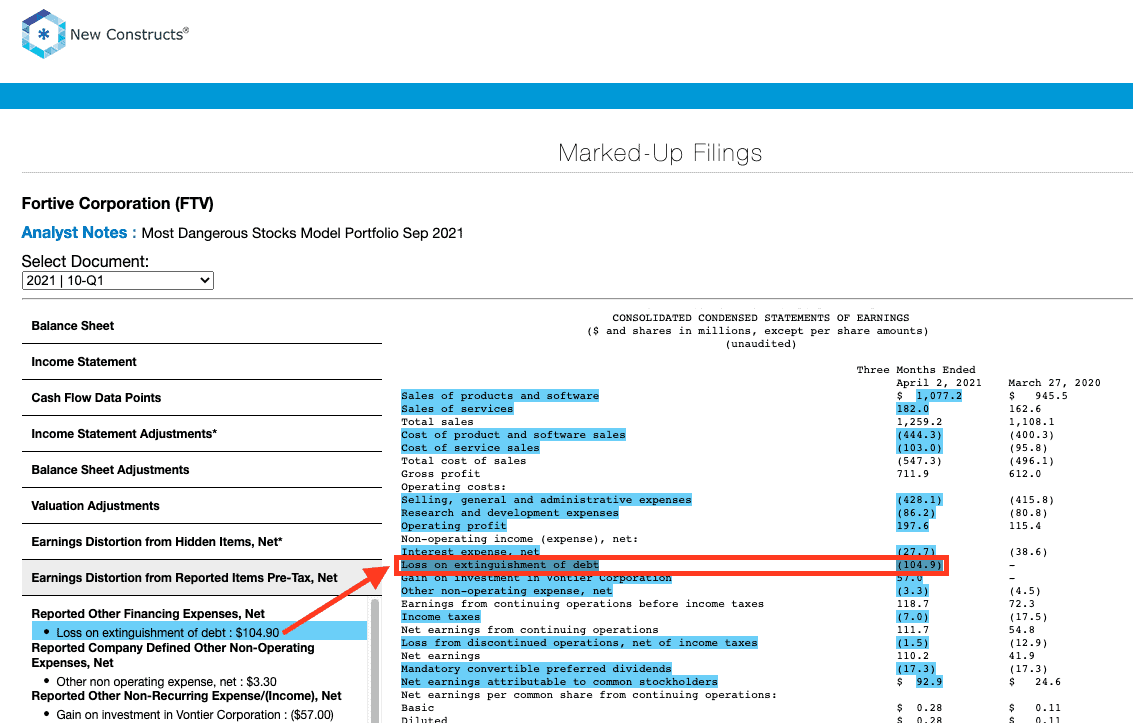
Task: Select Gain on investment in Vontier Corporation item
Action: click(x=195, y=715)
